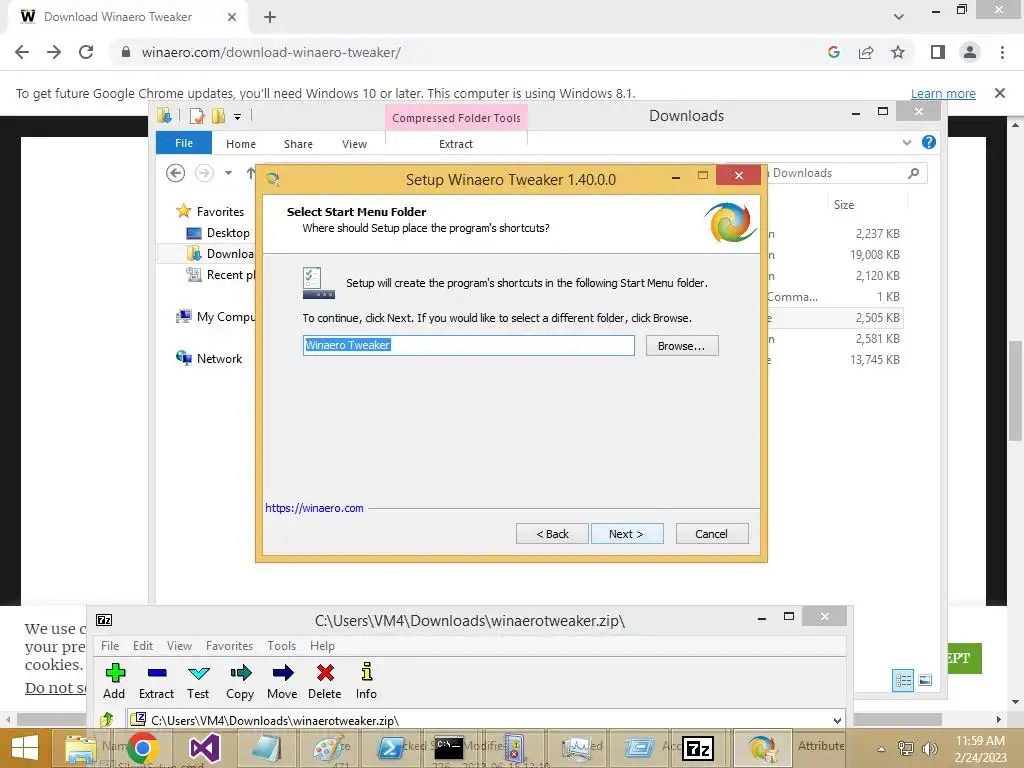Click Google icon in address bar
This screenshot has height=768, width=1024.
coord(833,52)
